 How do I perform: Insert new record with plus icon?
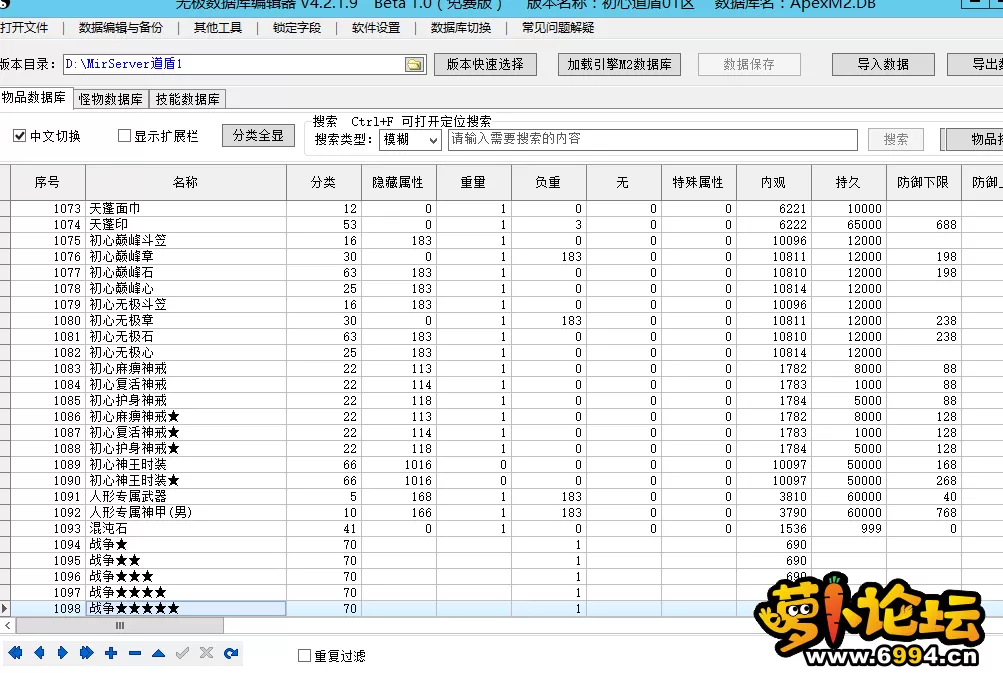click(111, 653)
